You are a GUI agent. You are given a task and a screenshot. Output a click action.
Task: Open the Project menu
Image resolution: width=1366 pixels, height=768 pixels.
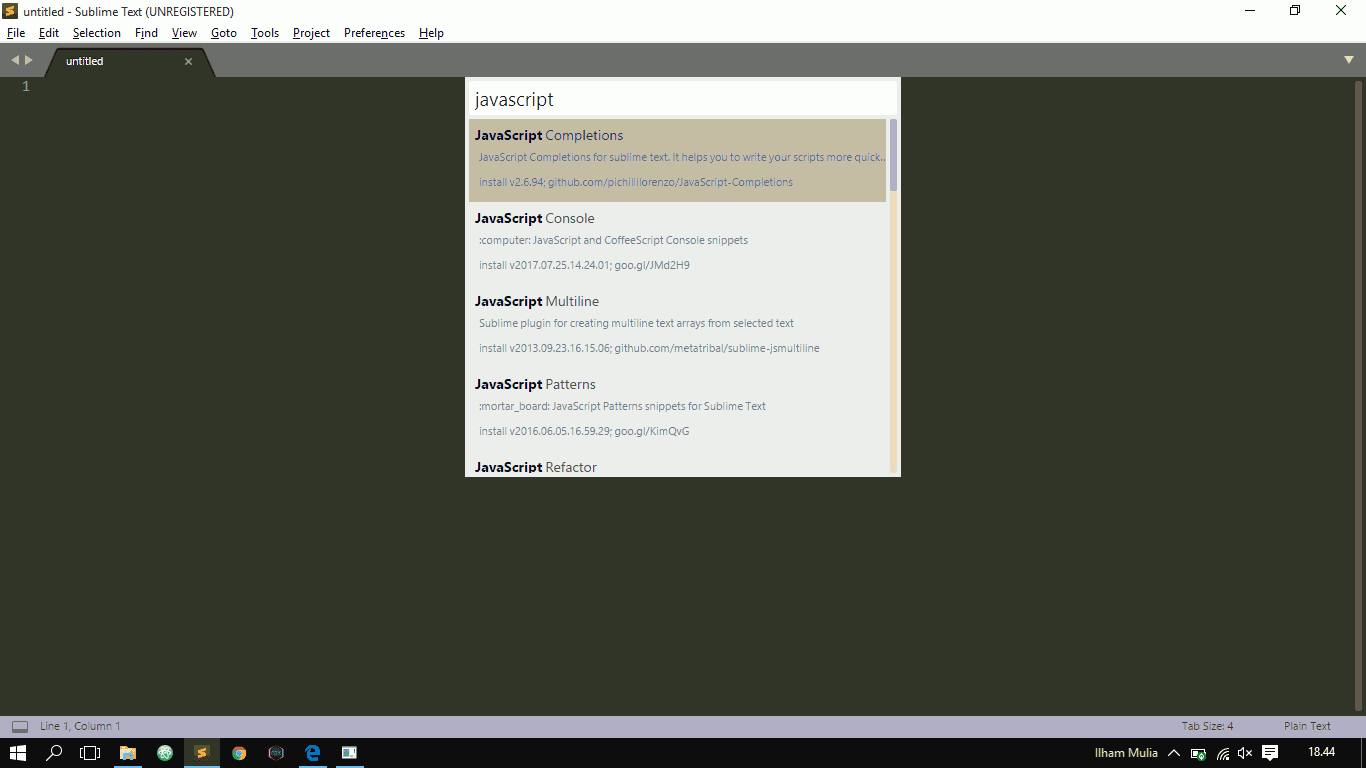311,33
